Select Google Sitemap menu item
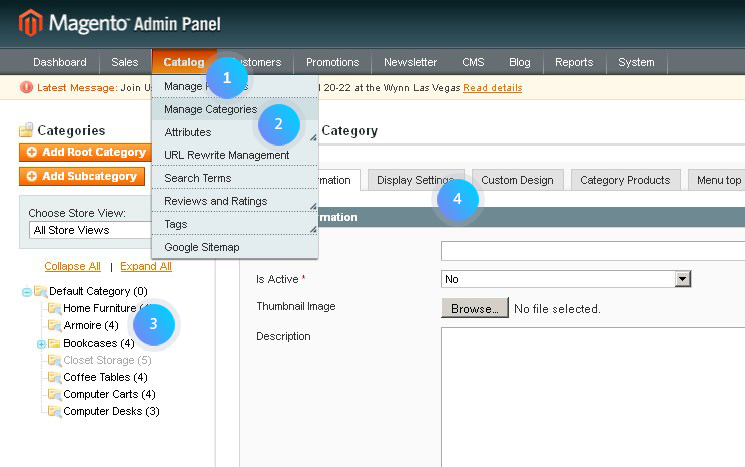The height and width of the screenshot is (467, 745). 235,247
